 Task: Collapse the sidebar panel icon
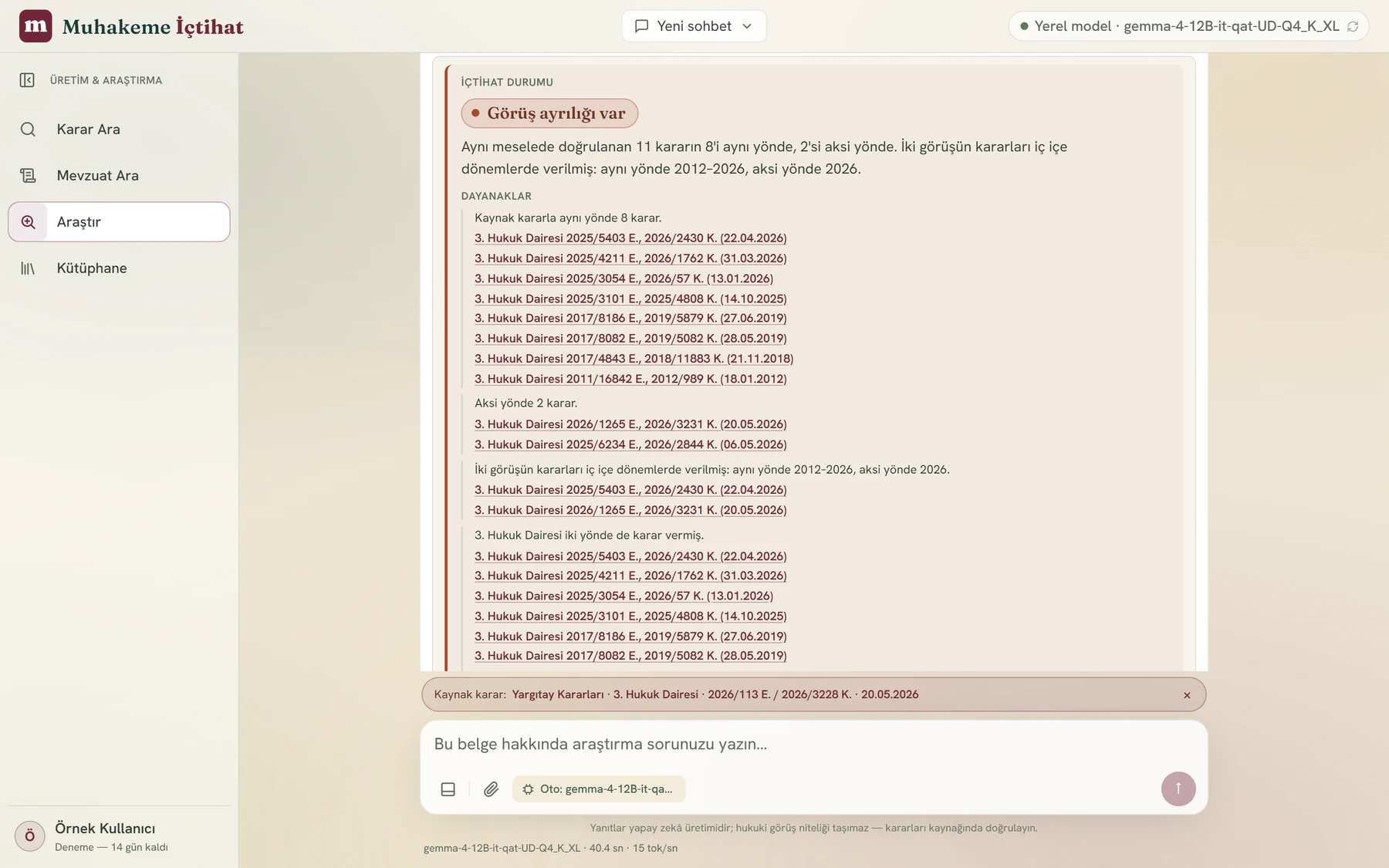click(27, 80)
